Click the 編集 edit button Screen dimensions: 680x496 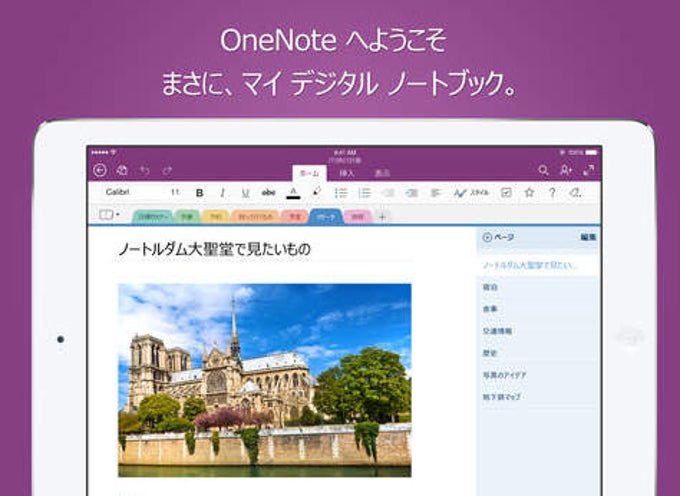[x=588, y=237]
